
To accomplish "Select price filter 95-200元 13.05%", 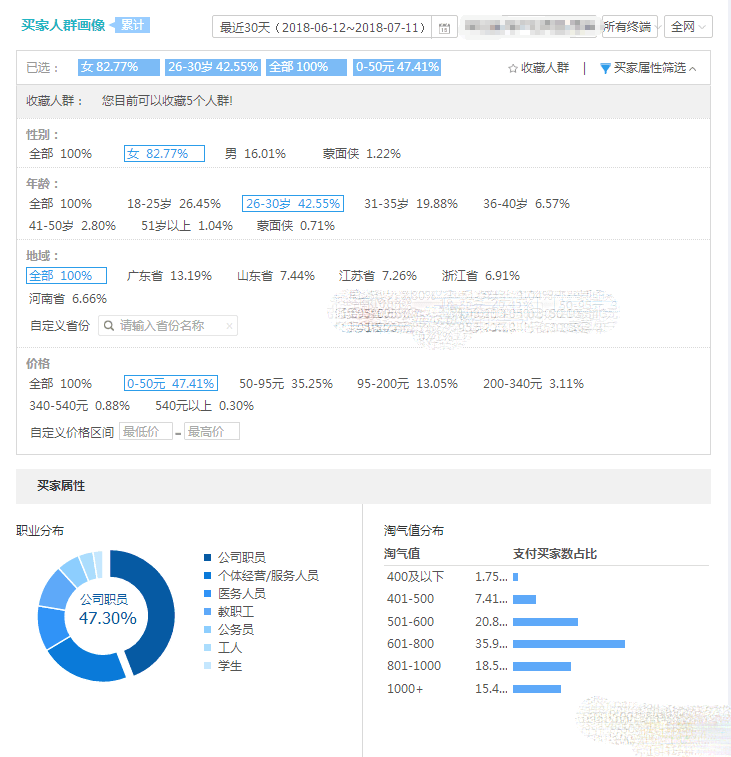I will (x=407, y=384).
